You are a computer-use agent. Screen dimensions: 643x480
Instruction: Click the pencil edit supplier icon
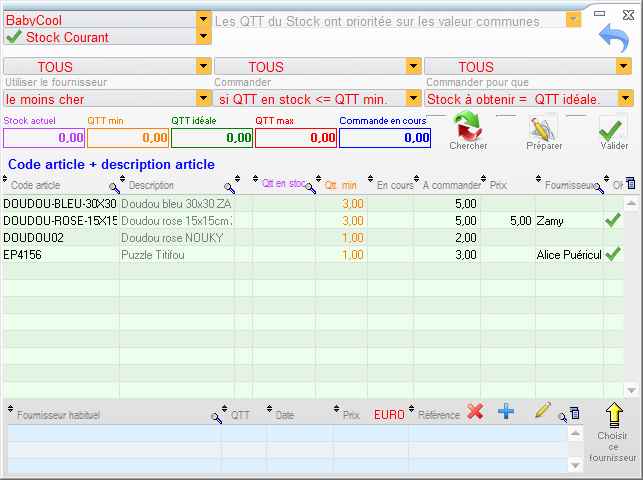click(543, 410)
